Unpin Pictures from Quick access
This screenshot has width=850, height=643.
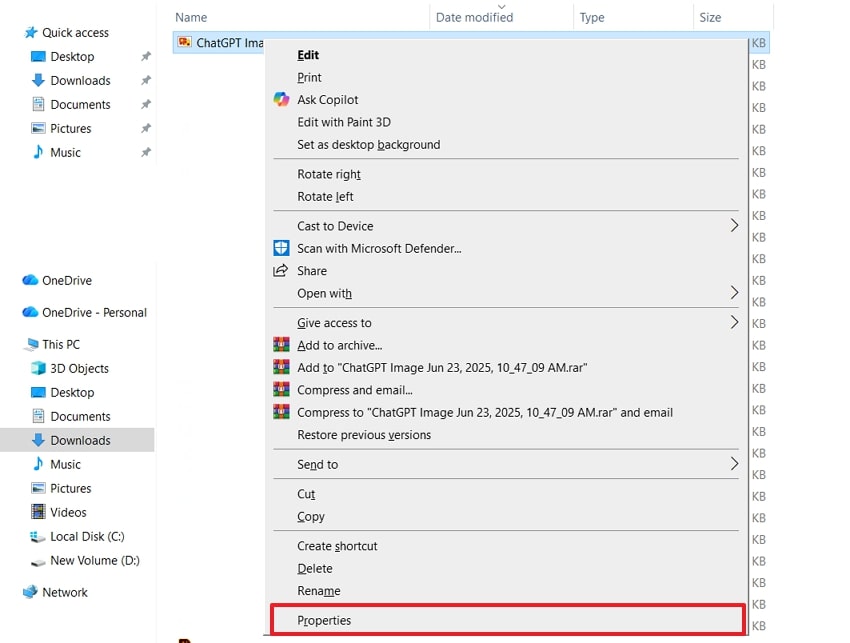145,128
